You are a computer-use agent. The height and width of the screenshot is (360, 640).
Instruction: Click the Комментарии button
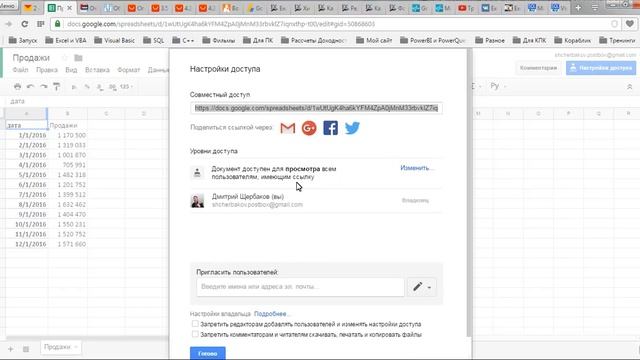point(538,68)
